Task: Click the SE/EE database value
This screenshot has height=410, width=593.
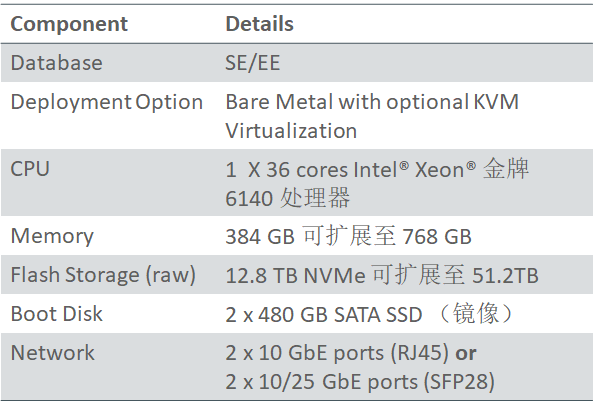Action: [x=253, y=63]
